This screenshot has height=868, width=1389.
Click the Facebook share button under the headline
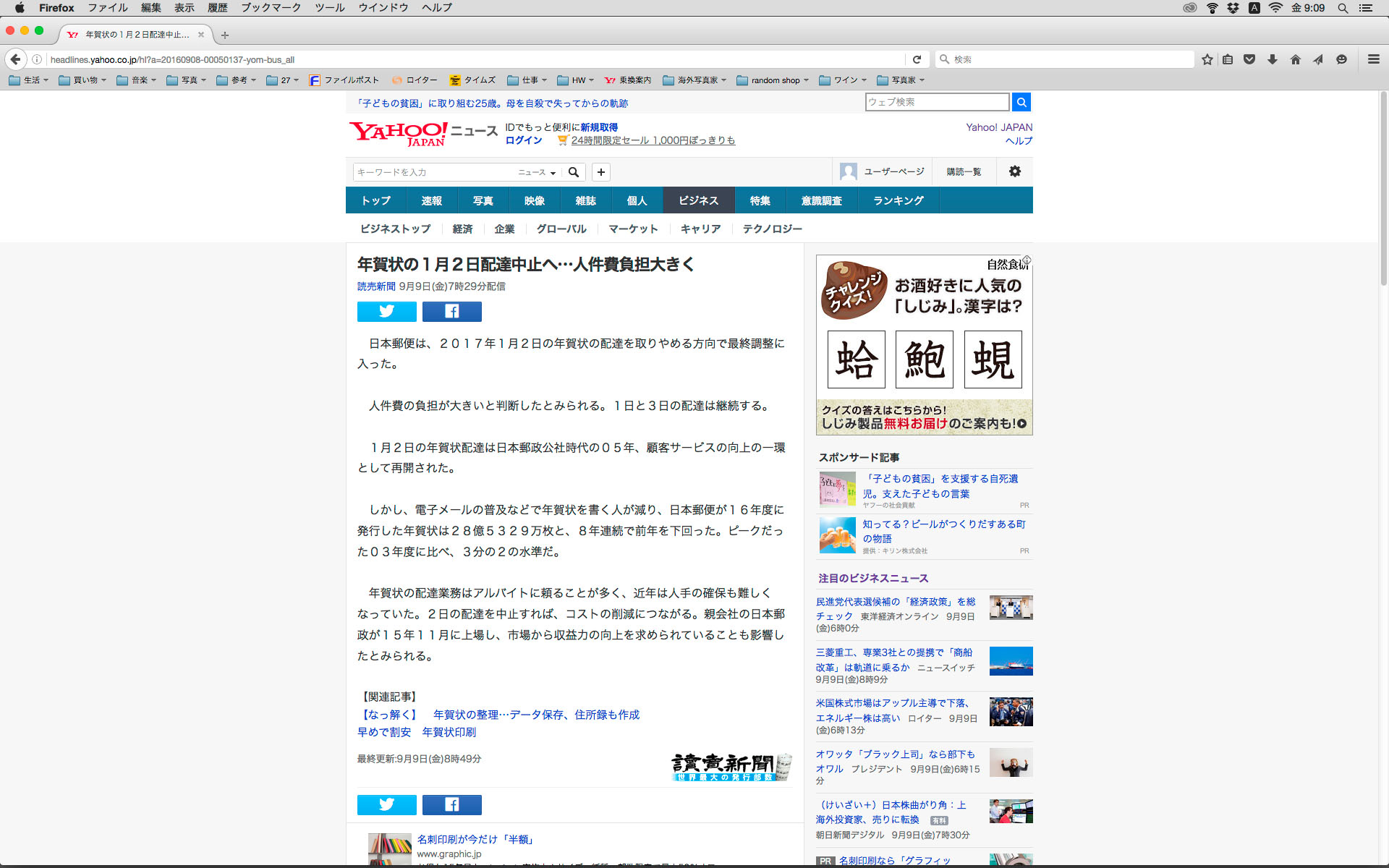pyautogui.click(x=451, y=312)
